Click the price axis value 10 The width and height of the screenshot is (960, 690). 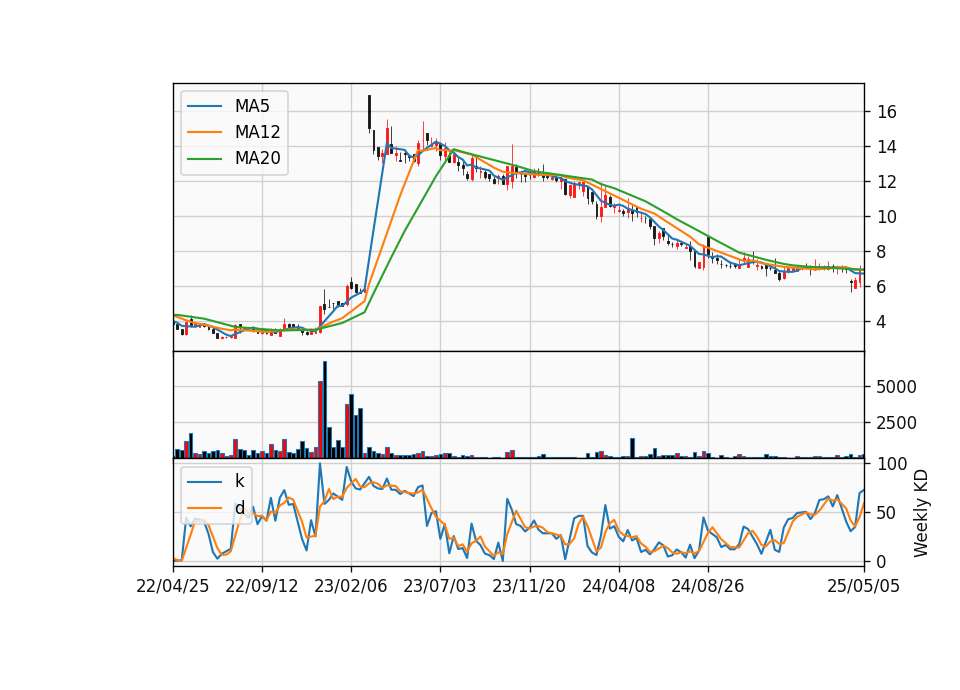click(887, 217)
